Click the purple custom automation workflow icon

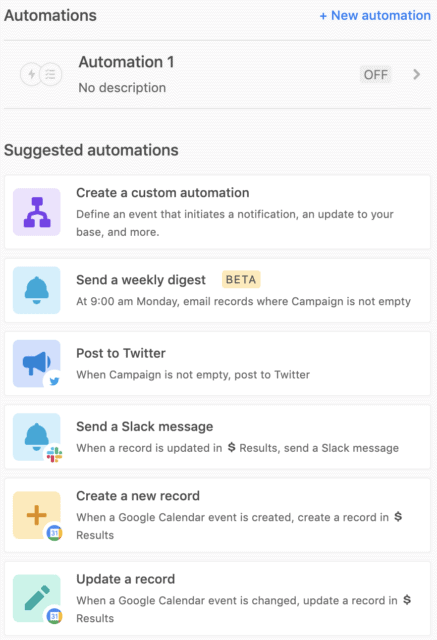pyautogui.click(x=37, y=212)
